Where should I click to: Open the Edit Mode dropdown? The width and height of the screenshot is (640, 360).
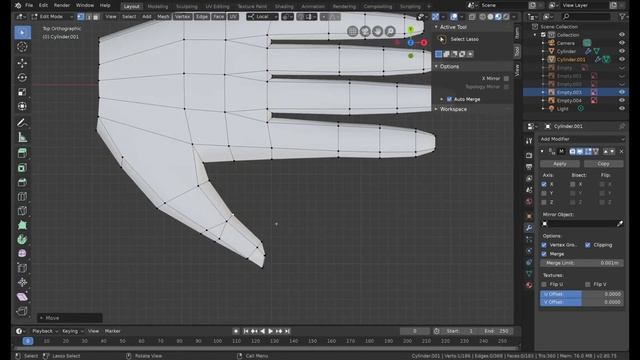click(51, 17)
